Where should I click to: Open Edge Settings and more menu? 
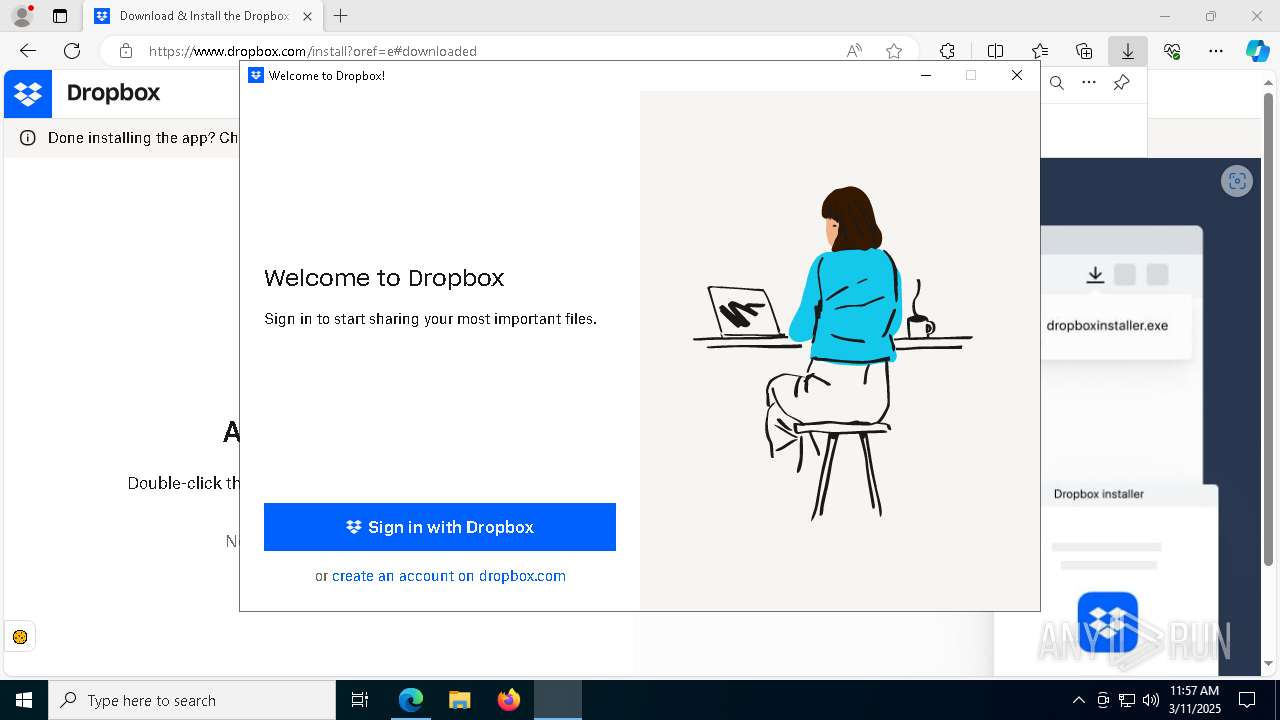click(x=1216, y=51)
